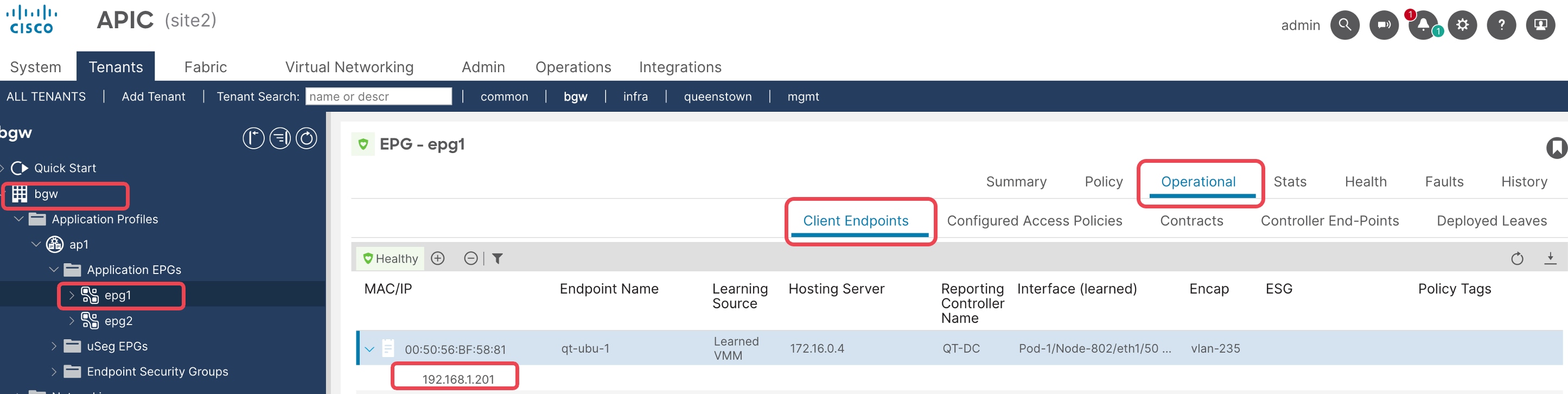Click the Application EPGs folder icon
Screen dimensions: 1568x394
(x=73, y=270)
